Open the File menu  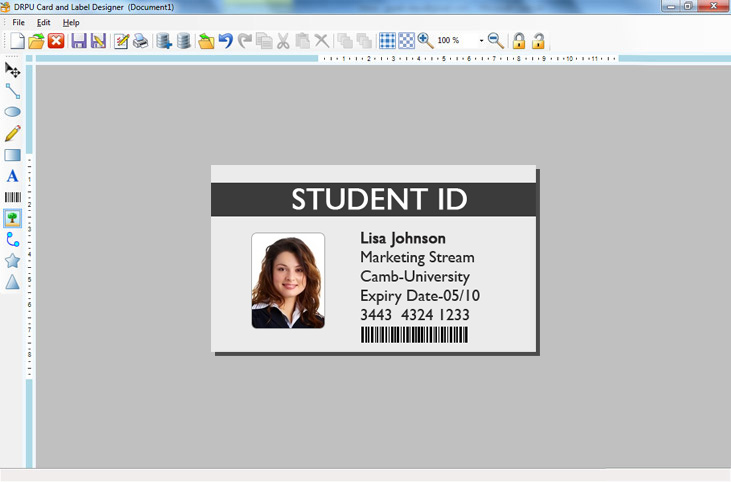point(19,22)
